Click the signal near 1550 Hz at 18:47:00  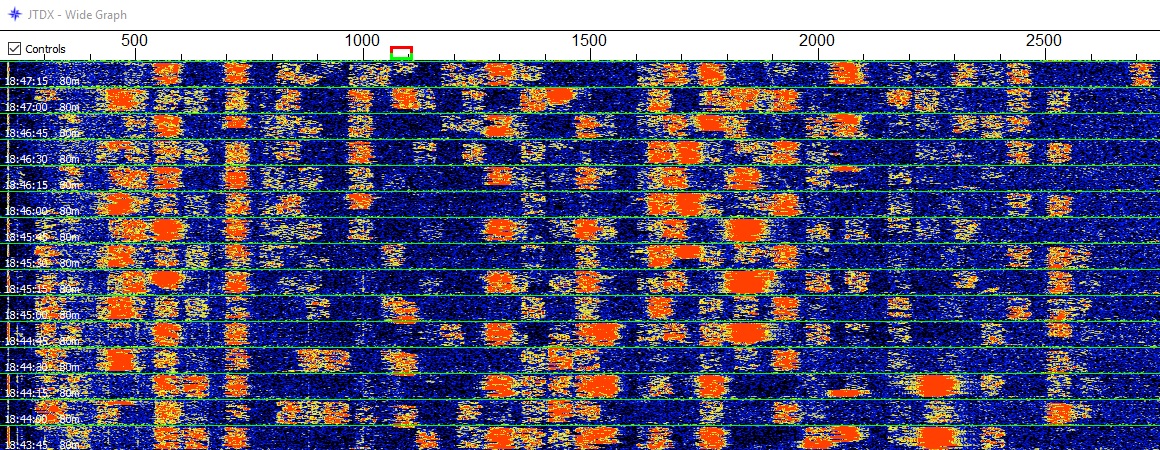point(556,96)
